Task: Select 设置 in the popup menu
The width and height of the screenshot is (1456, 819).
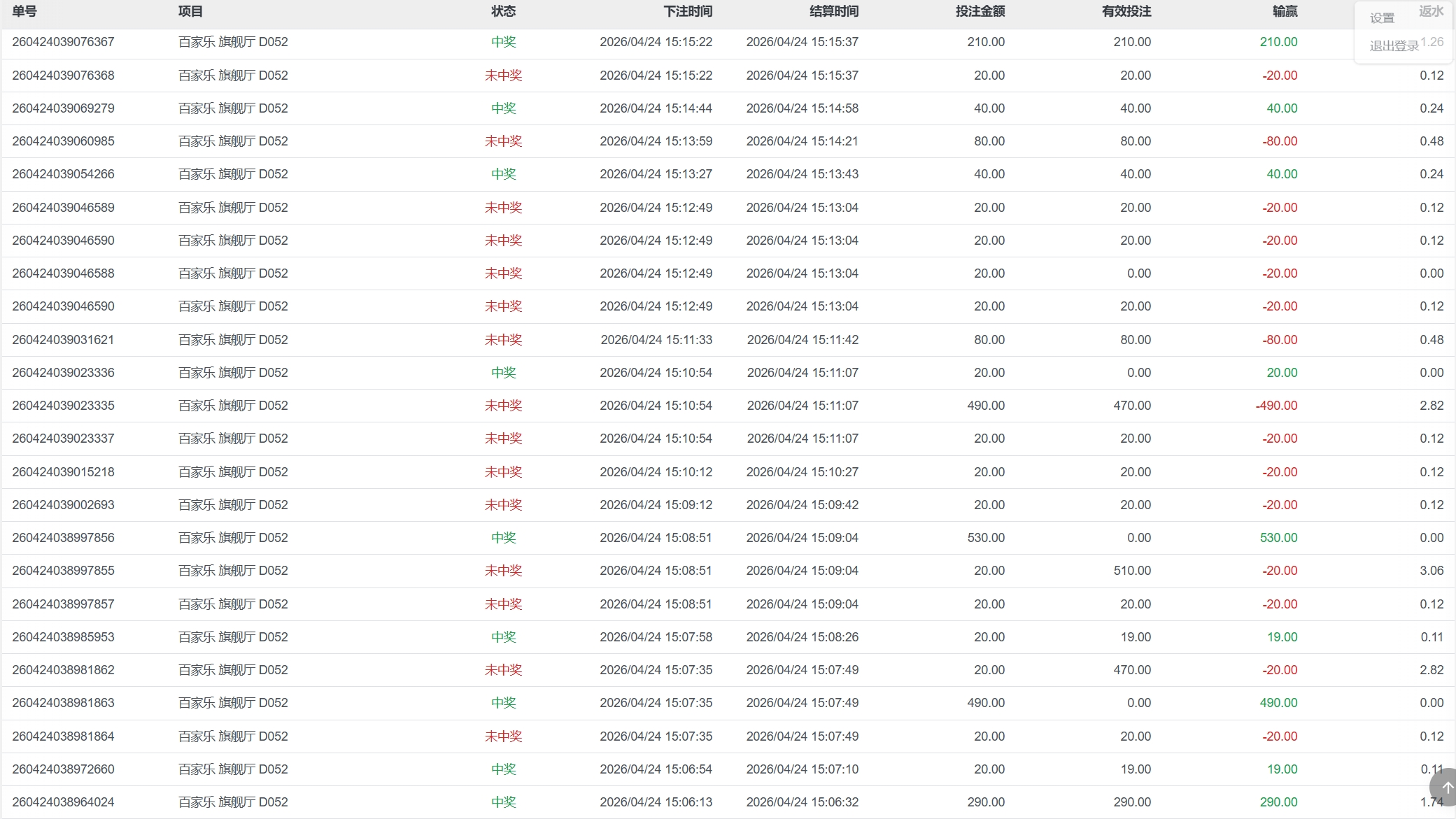Action: (x=1382, y=18)
